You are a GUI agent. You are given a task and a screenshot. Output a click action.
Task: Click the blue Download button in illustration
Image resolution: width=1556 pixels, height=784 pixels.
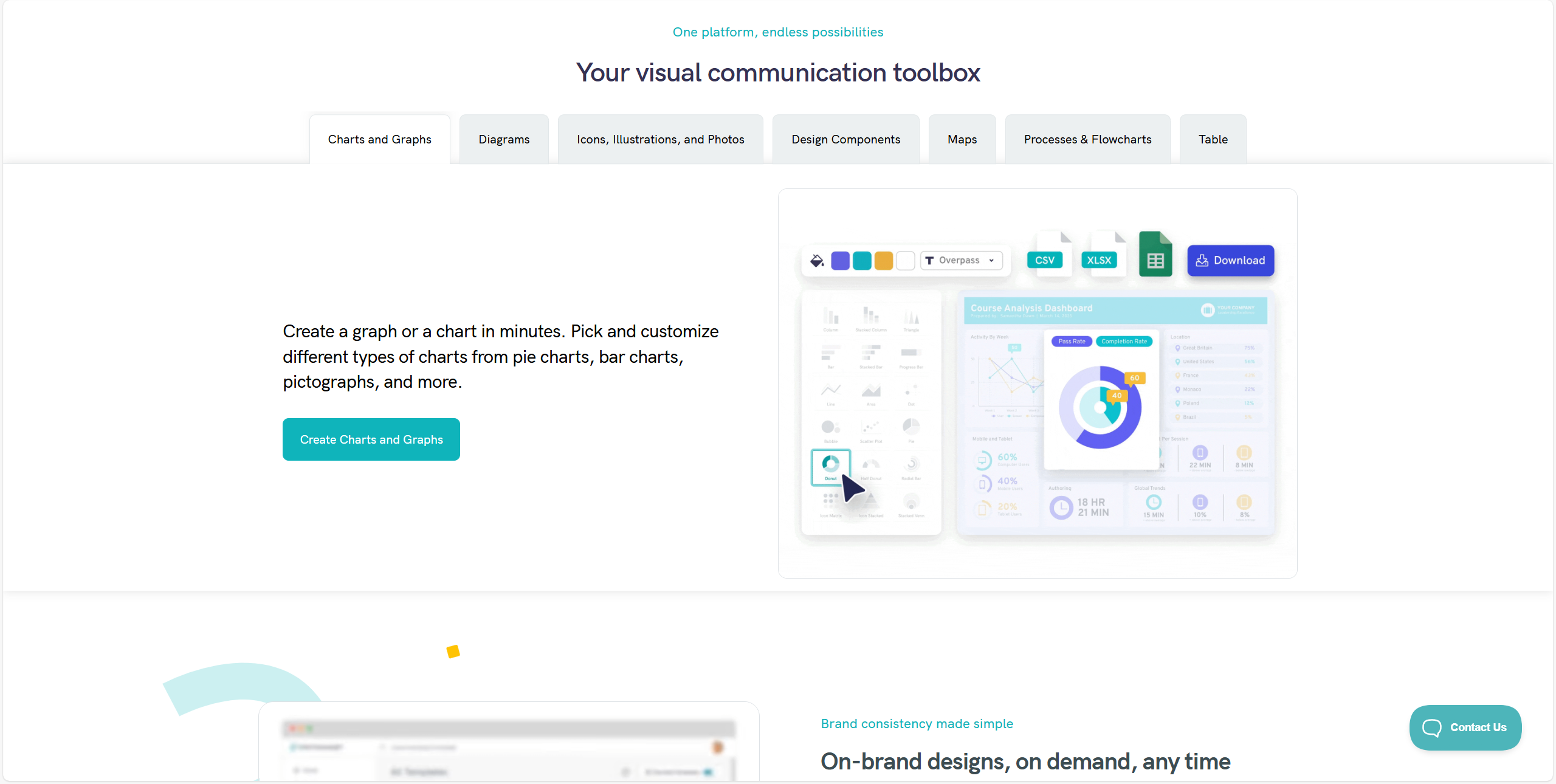(x=1230, y=260)
